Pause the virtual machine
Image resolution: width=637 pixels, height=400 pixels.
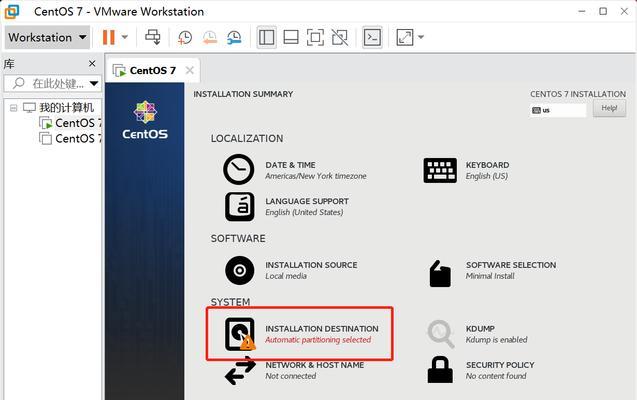pyautogui.click(x=108, y=37)
